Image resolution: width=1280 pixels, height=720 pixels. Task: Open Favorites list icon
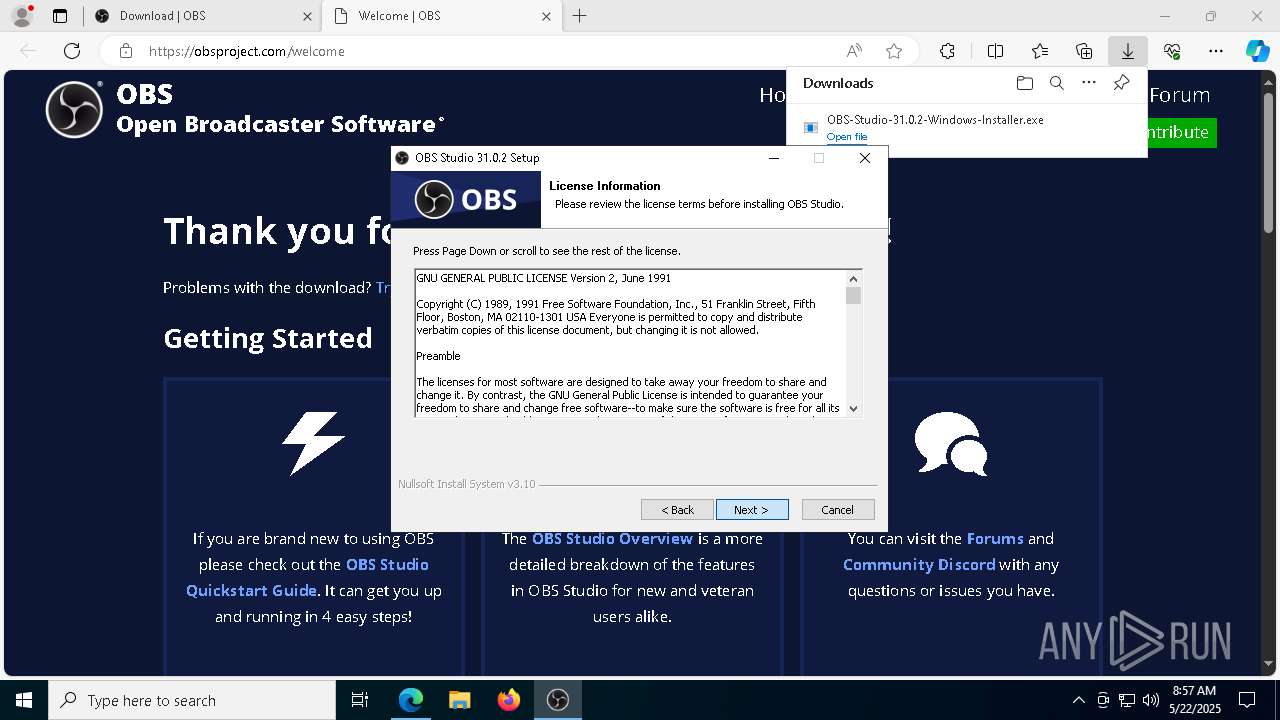(1040, 51)
